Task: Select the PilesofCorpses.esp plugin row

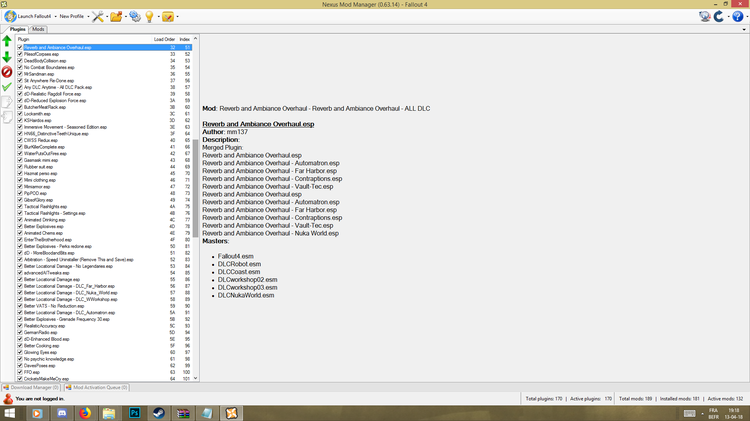Action: coord(104,54)
